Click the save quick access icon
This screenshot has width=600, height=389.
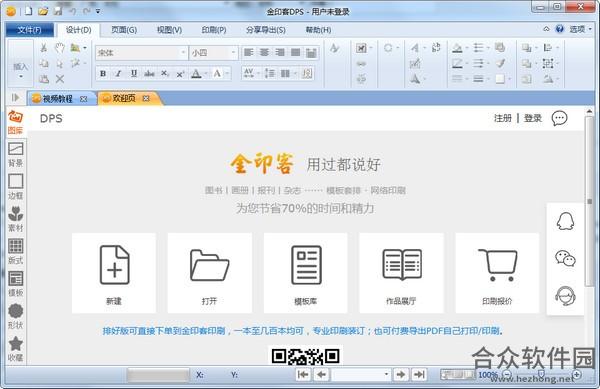point(58,11)
